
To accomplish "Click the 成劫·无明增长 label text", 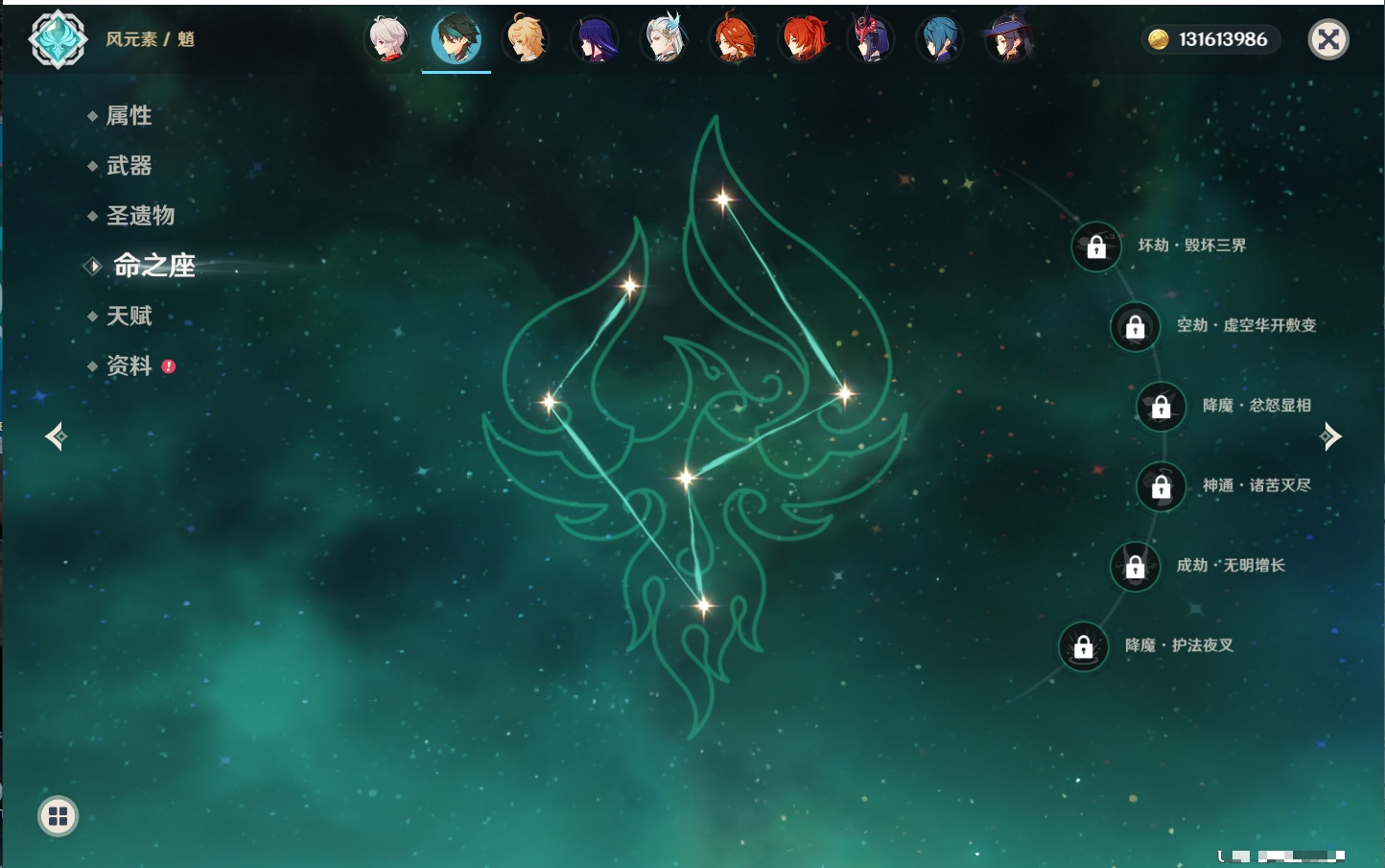I will tap(1232, 565).
